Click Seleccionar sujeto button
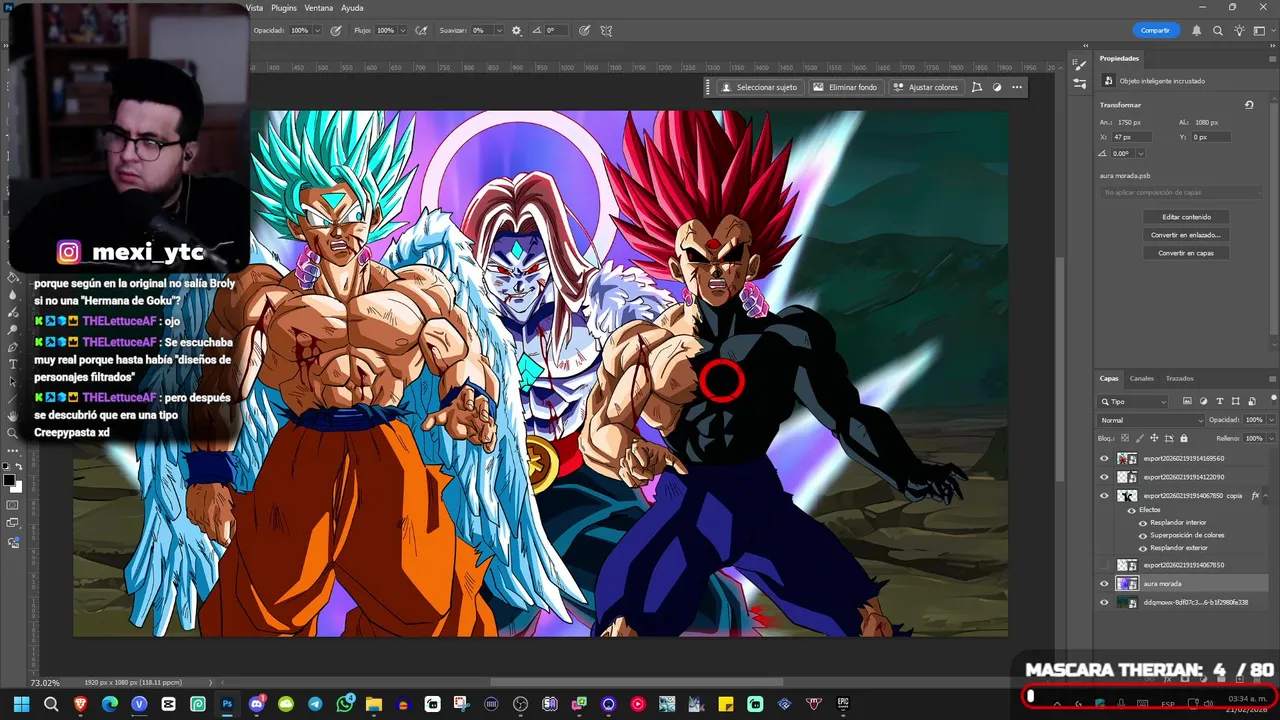 click(759, 87)
